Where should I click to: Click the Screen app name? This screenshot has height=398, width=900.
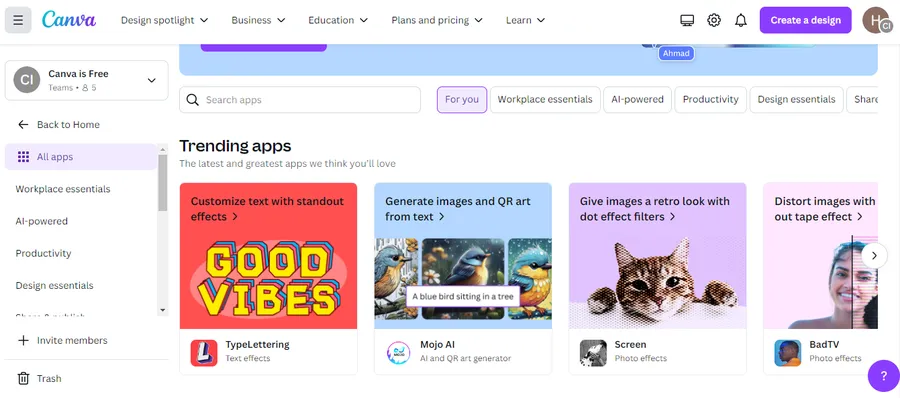(x=630, y=345)
